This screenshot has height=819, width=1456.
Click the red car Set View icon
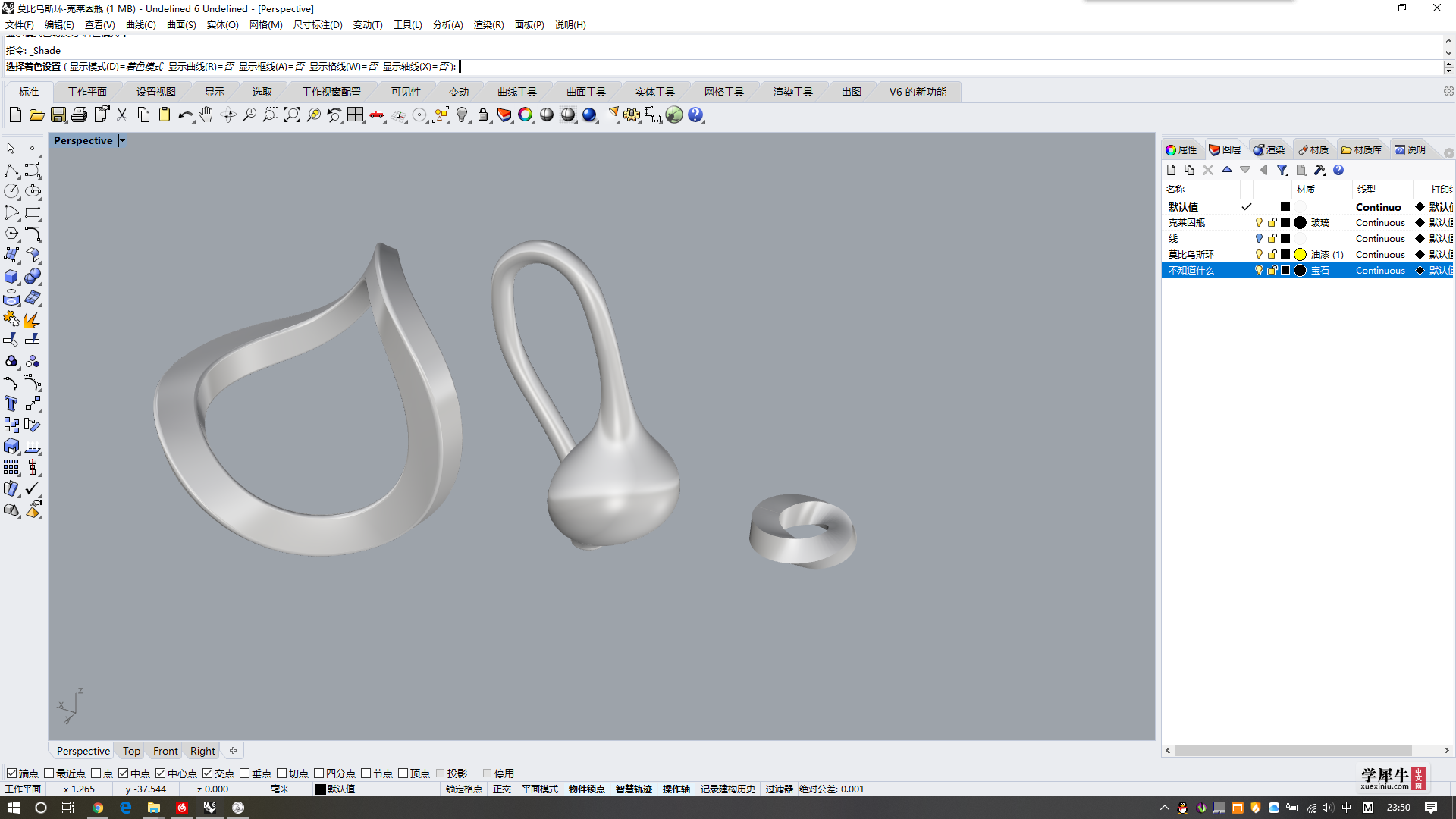(377, 115)
